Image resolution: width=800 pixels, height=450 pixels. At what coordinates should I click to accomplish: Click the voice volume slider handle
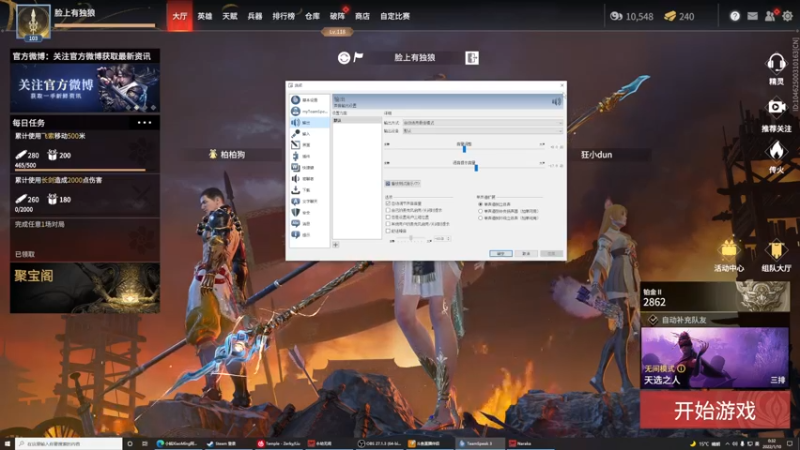[464, 149]
